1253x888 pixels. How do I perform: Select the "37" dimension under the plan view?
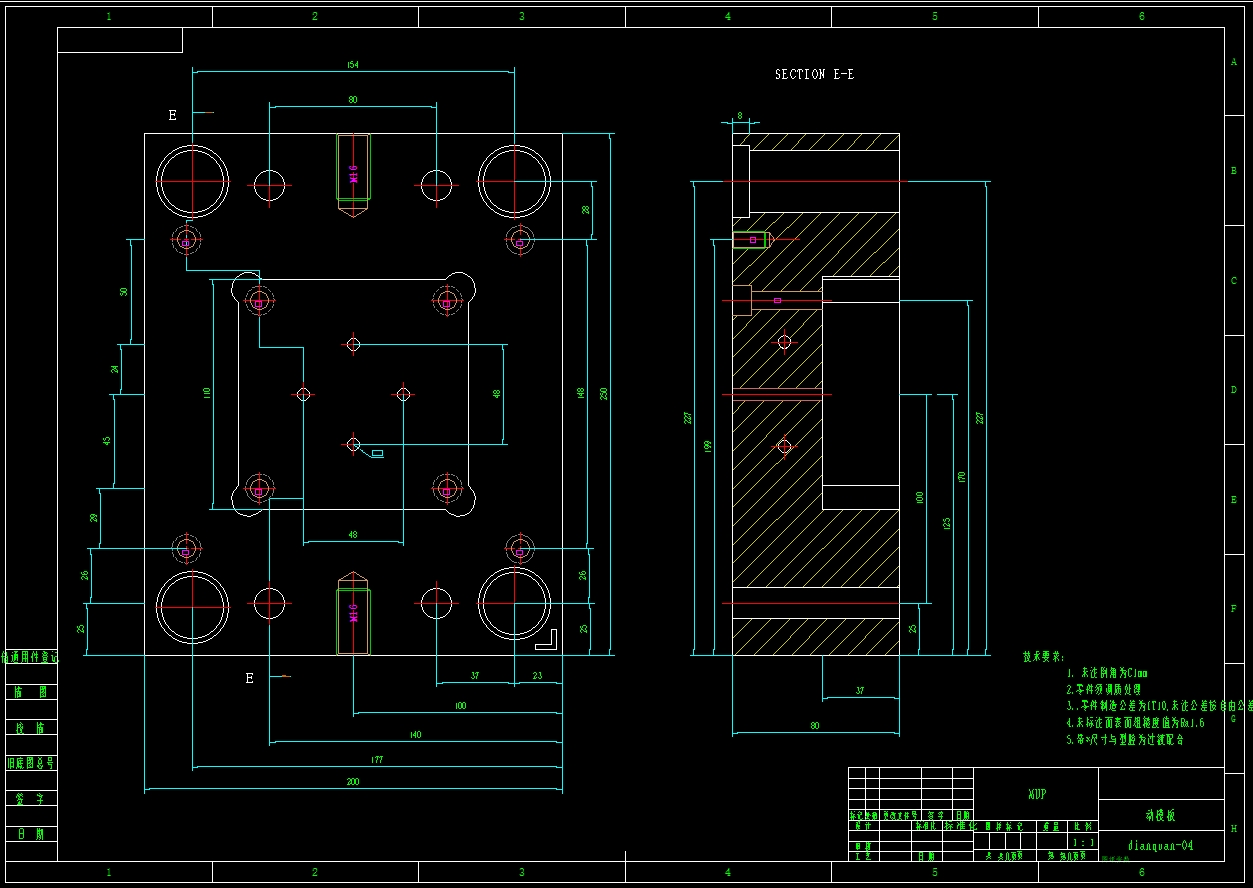coord(475,676)
